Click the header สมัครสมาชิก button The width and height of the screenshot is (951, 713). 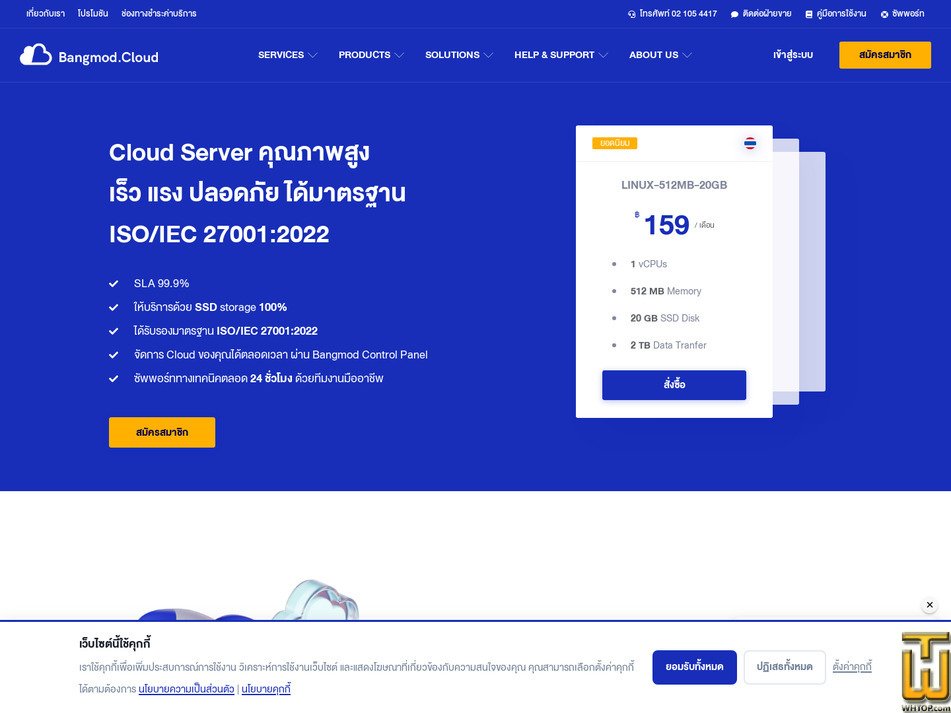[885, 55]
